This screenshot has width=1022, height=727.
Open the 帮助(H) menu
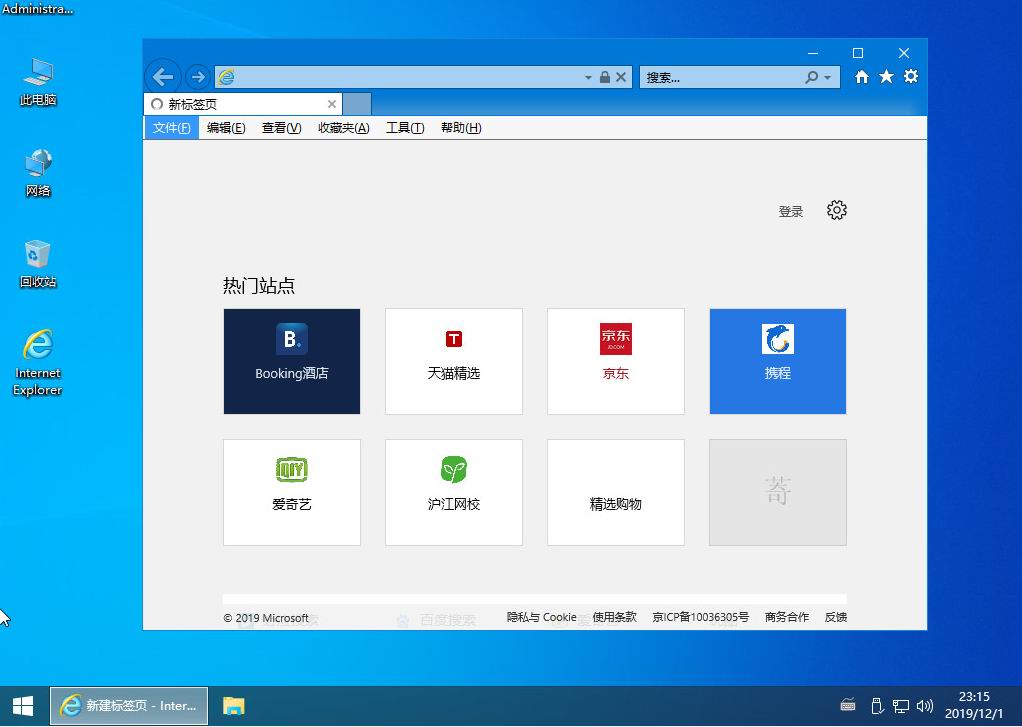(461, 128)
